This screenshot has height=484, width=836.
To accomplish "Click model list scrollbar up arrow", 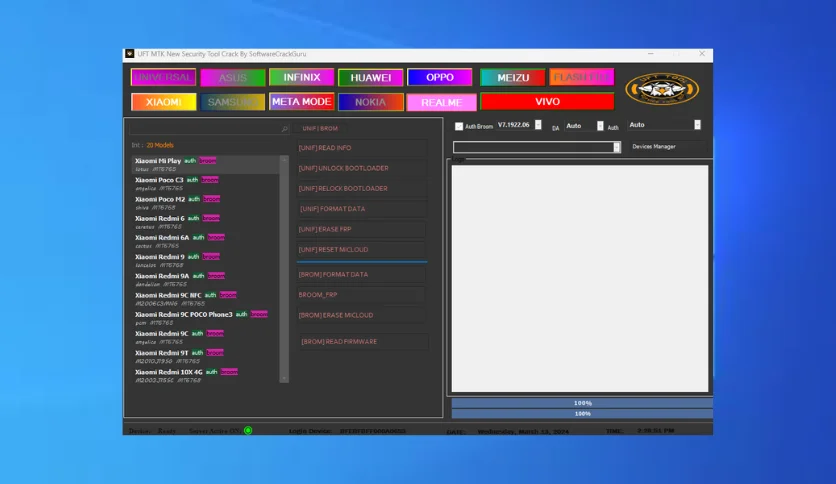I will [284, 159].
